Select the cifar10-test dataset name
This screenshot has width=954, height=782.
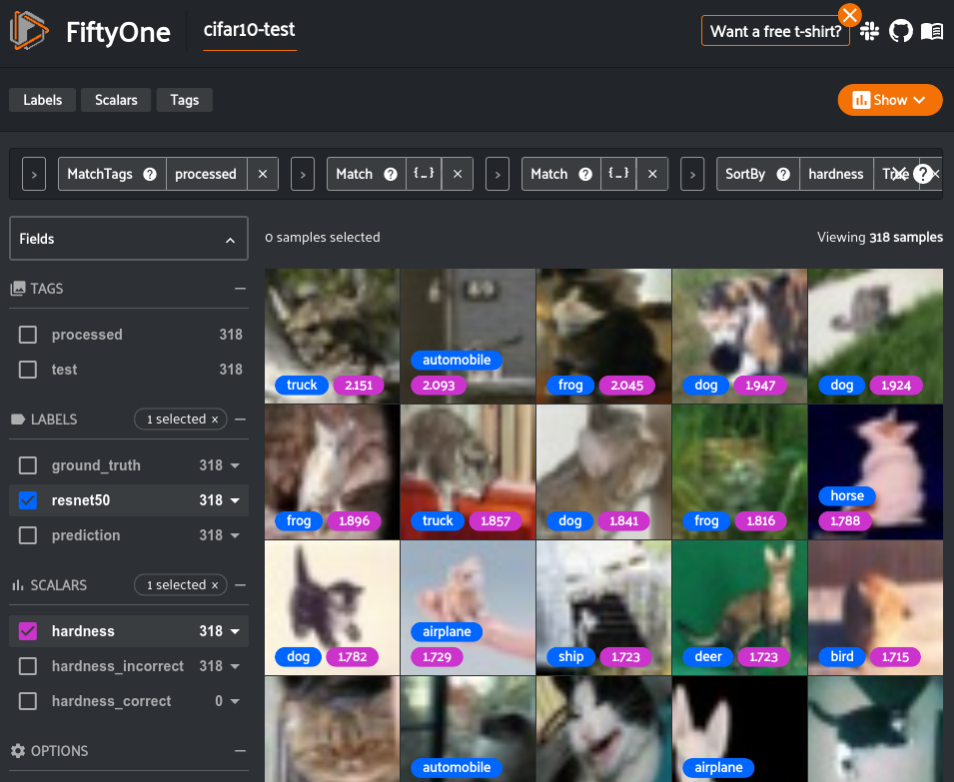click(x=249, y=30)
